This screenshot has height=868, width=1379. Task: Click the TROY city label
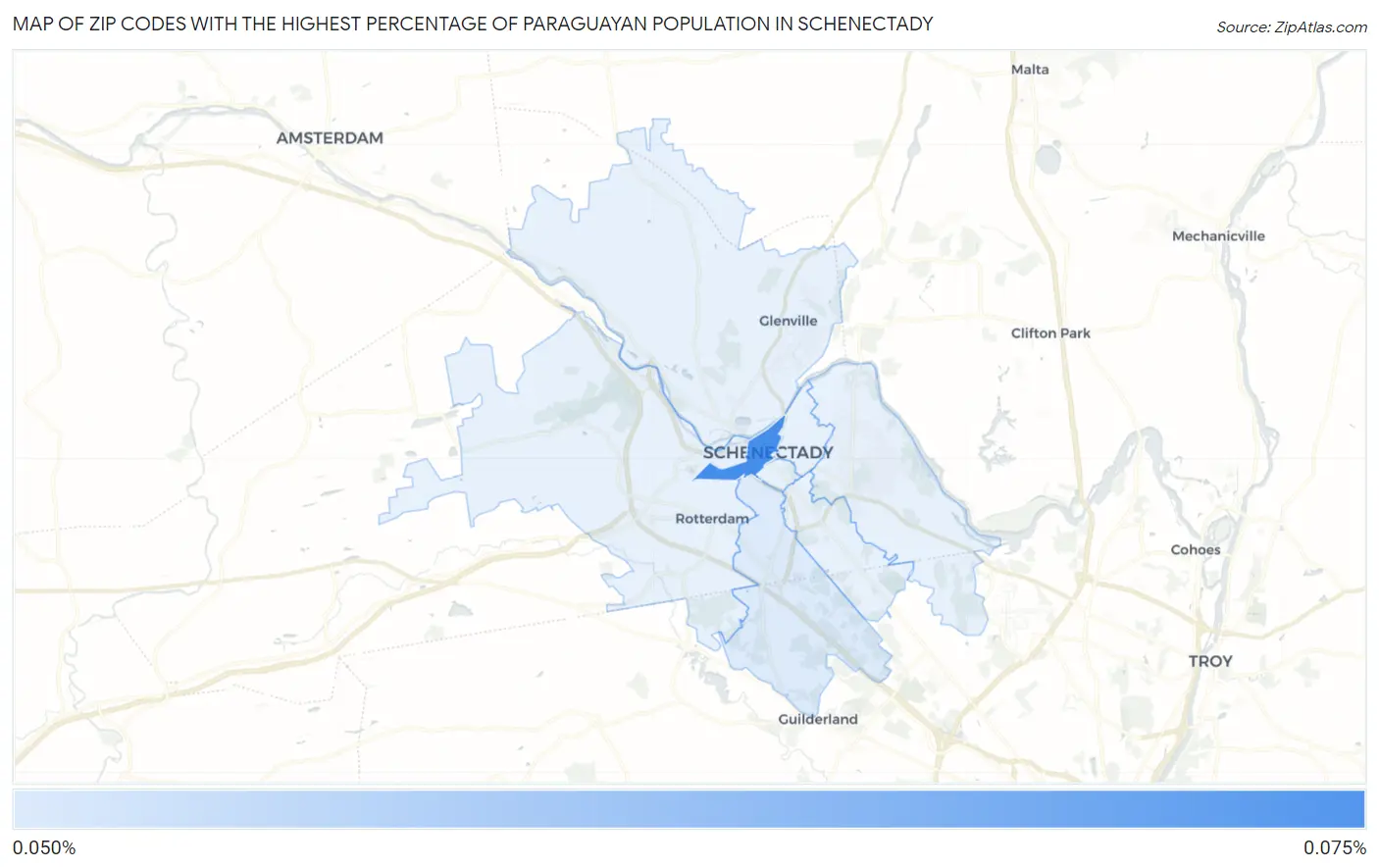[x=1210, y=662]
